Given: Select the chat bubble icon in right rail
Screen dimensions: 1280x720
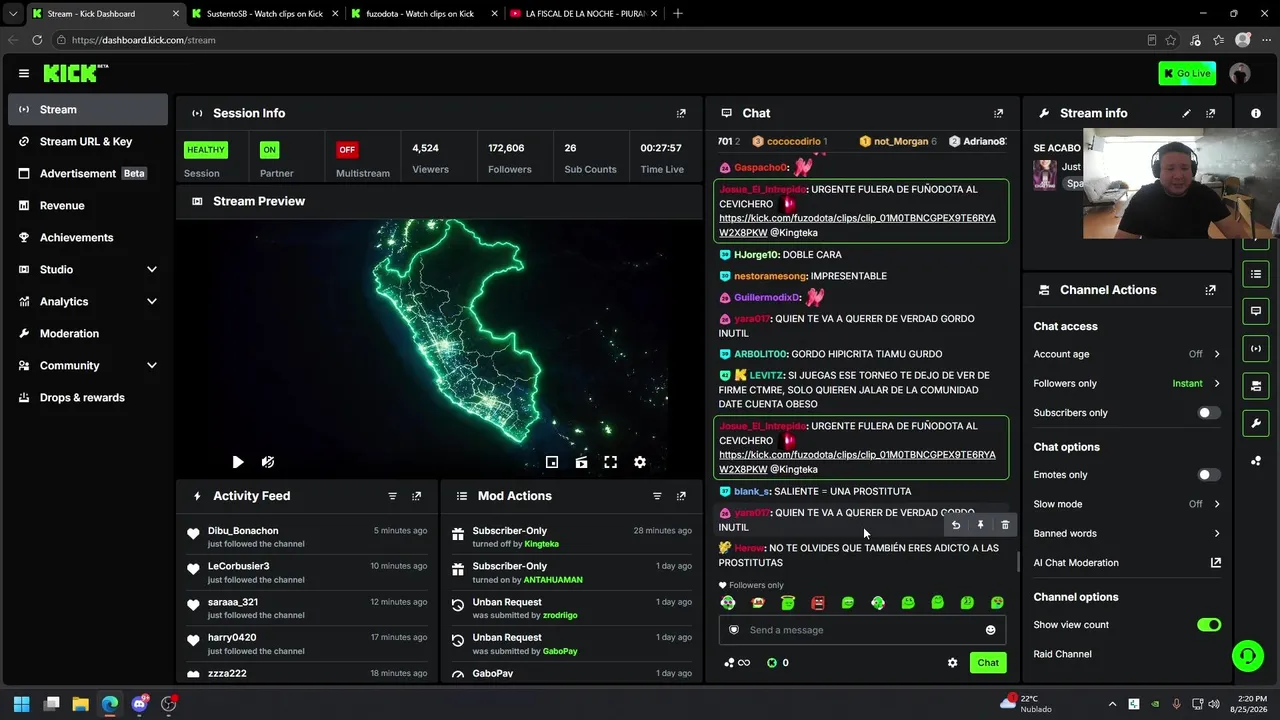Looking at the screenshot, I should coord(1256,311).
